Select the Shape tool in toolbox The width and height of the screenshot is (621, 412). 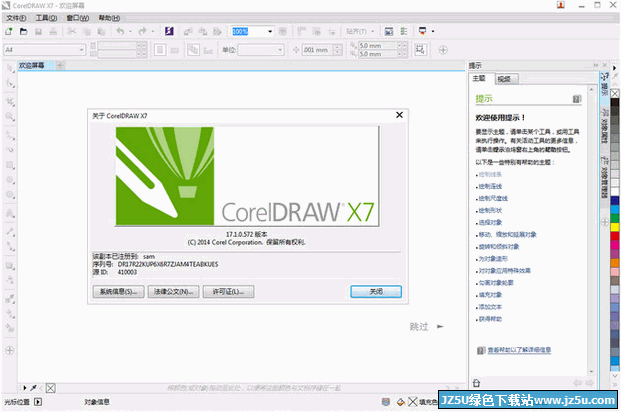click(x=10, y=84)
